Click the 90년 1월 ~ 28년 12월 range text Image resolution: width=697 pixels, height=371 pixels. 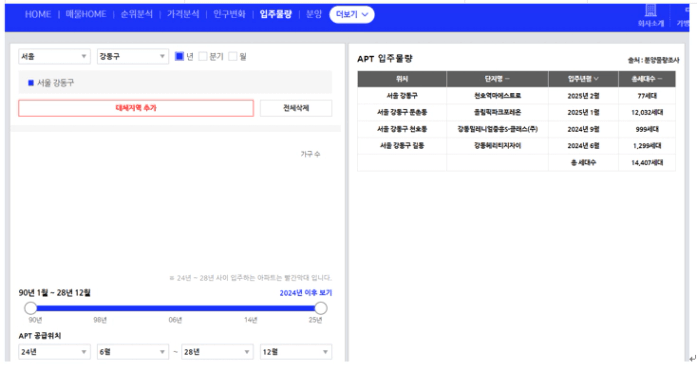(x=54, y=293)
